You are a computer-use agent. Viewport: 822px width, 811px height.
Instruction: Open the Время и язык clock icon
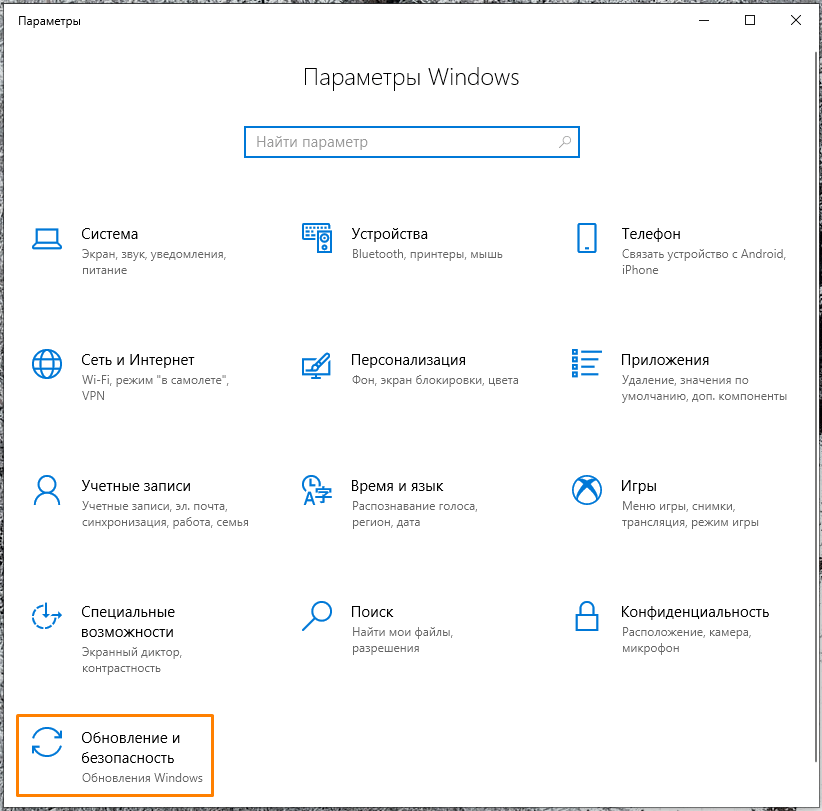click(317, 490)
